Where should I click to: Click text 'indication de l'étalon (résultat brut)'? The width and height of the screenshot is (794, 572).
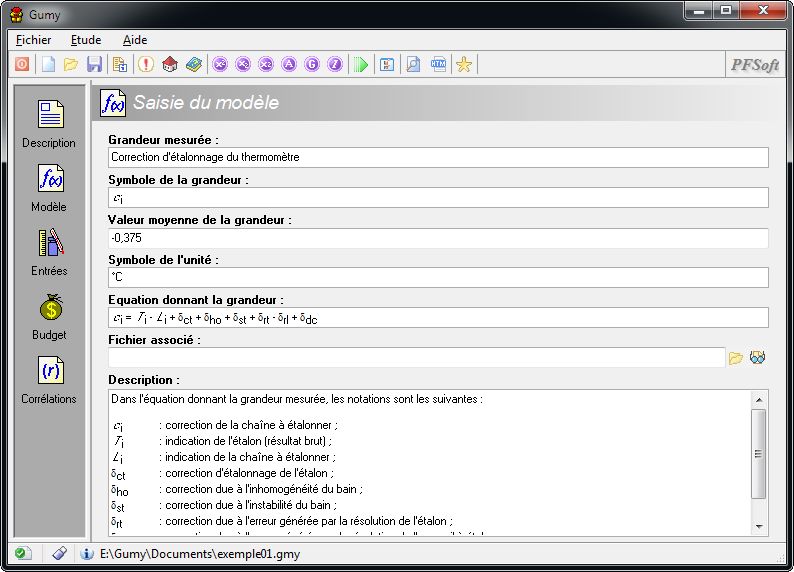point(246,441)
